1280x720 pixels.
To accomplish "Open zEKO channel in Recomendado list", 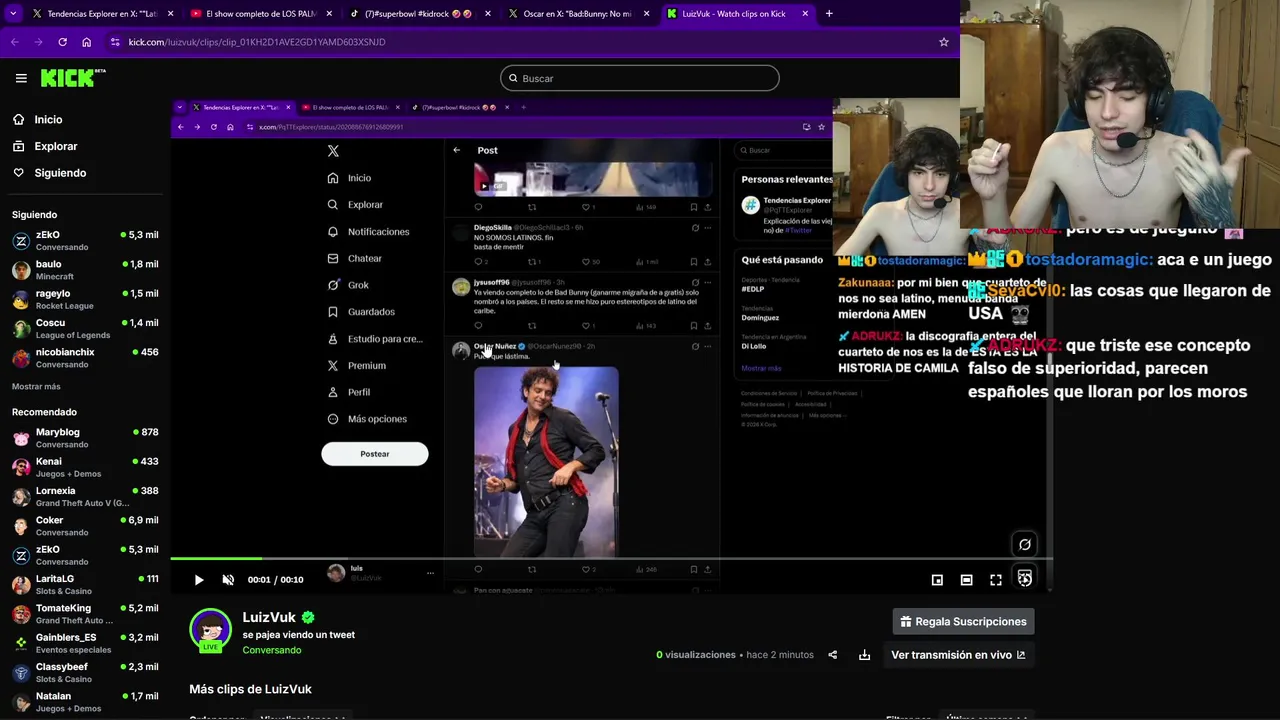I will coord(85,556).
